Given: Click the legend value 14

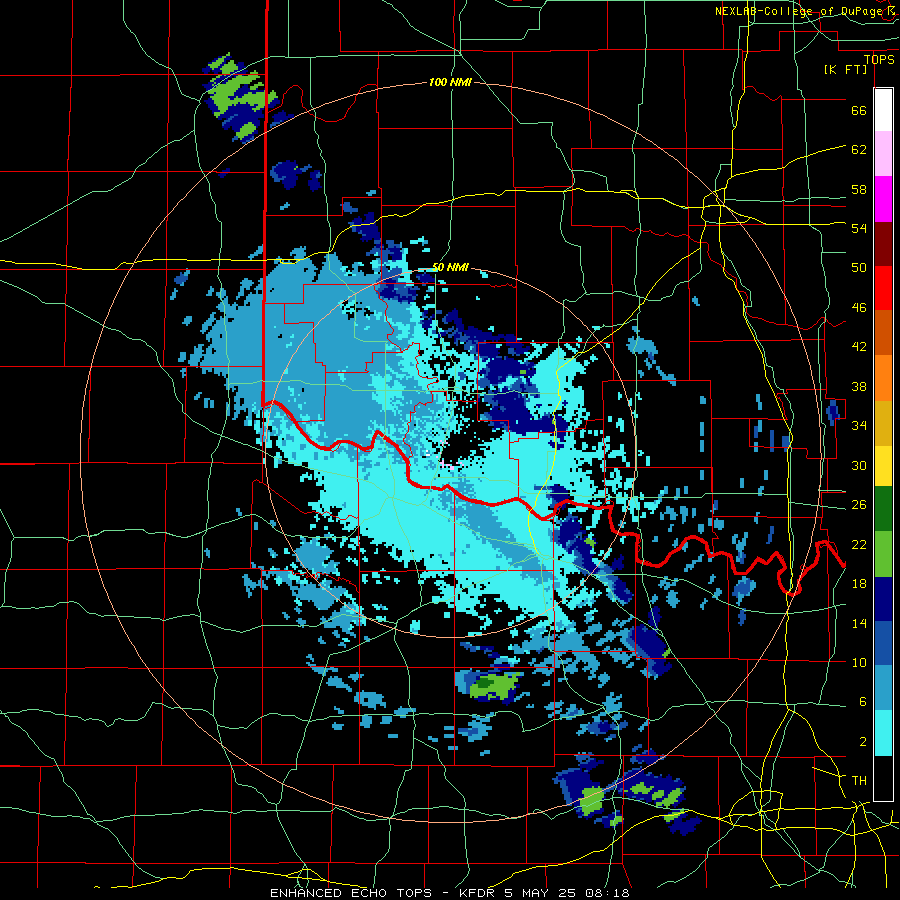Looking at the screenshot, I should click(859, 623).
